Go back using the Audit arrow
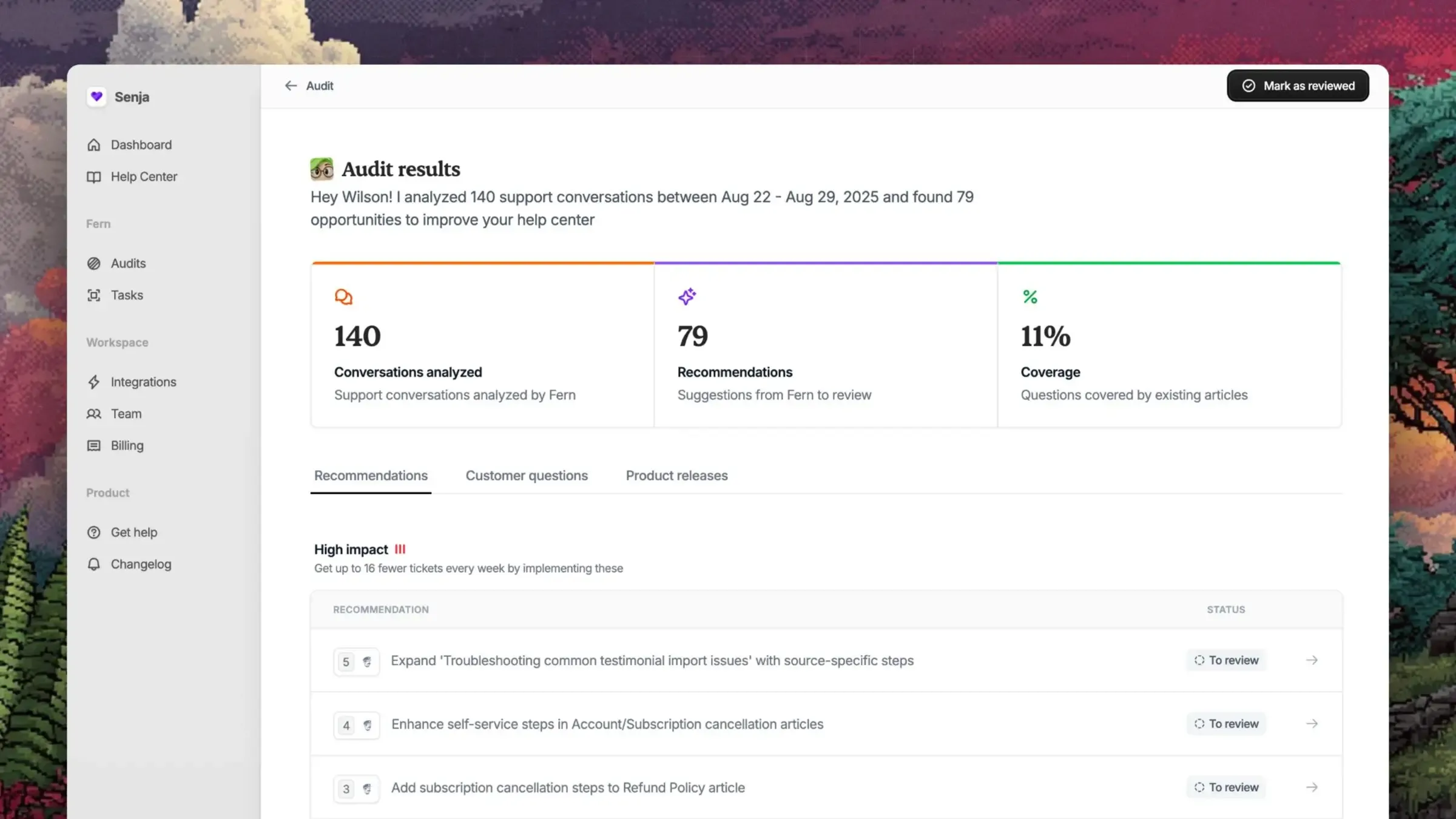1456x819 pixels. 291,86
